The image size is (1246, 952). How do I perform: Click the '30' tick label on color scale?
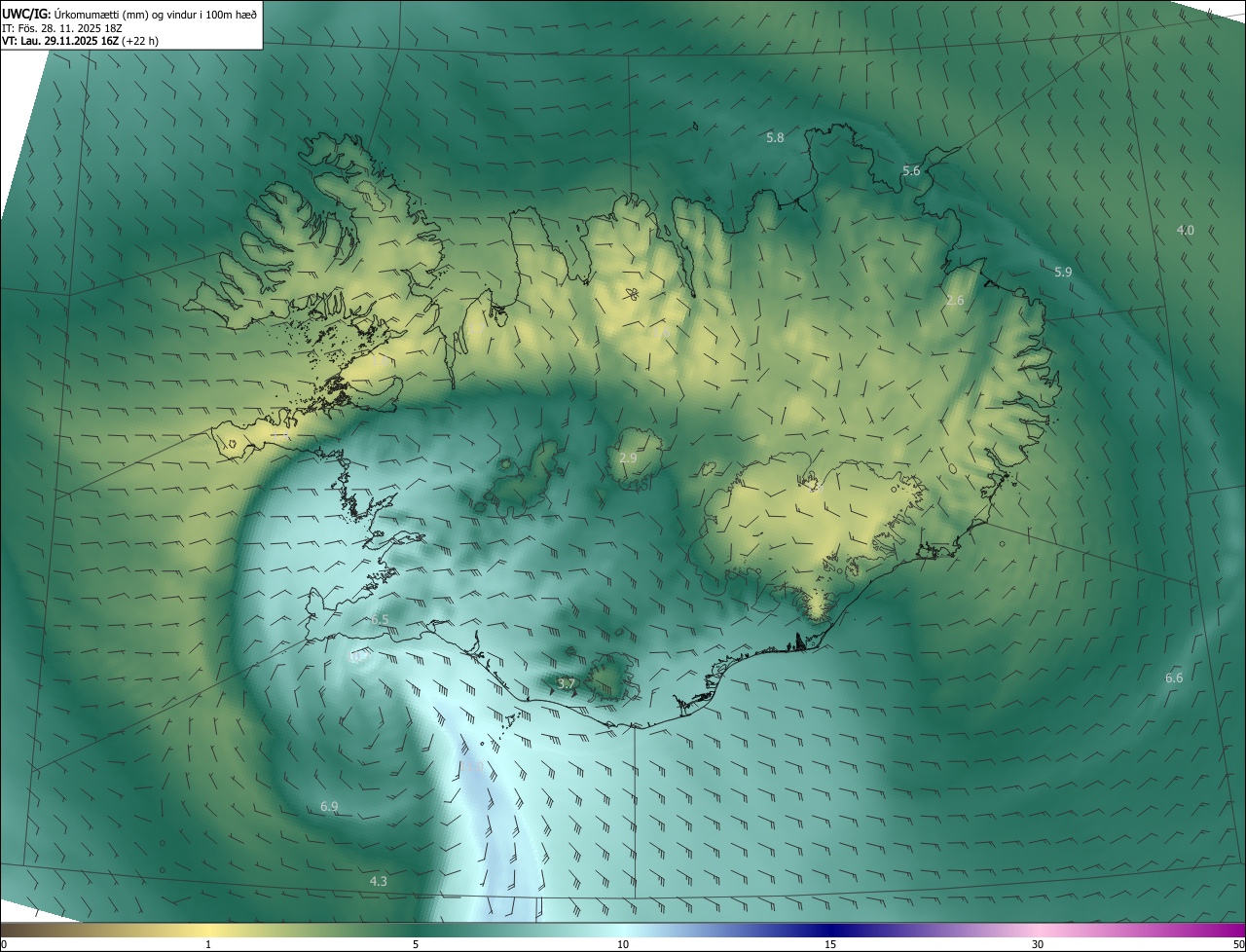pos(1038,944)
